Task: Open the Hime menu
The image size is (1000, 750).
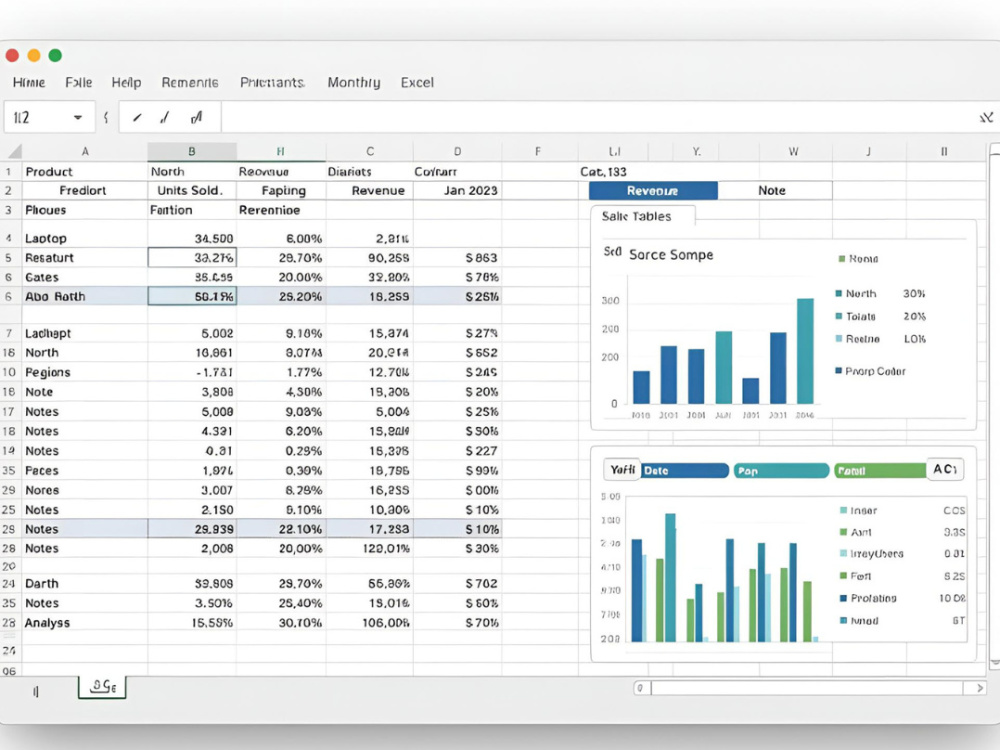Action: pyautogui.click(x=29, y=82)
